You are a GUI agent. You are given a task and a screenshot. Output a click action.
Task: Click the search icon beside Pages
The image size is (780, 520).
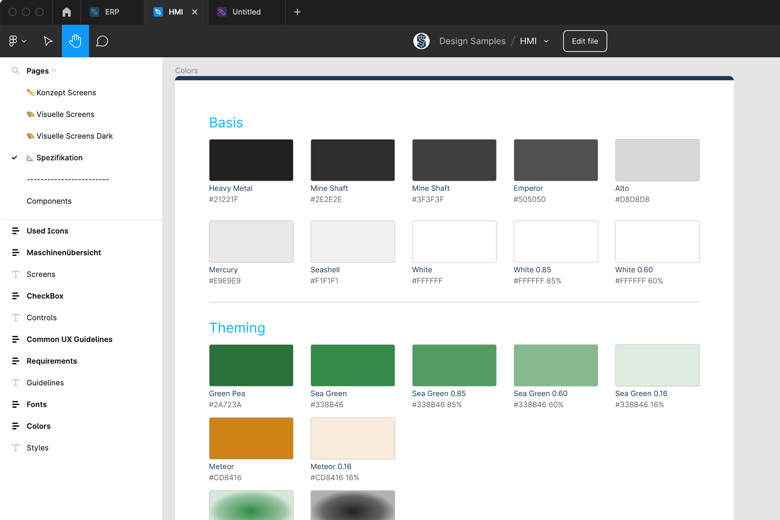tap(15, 71)
